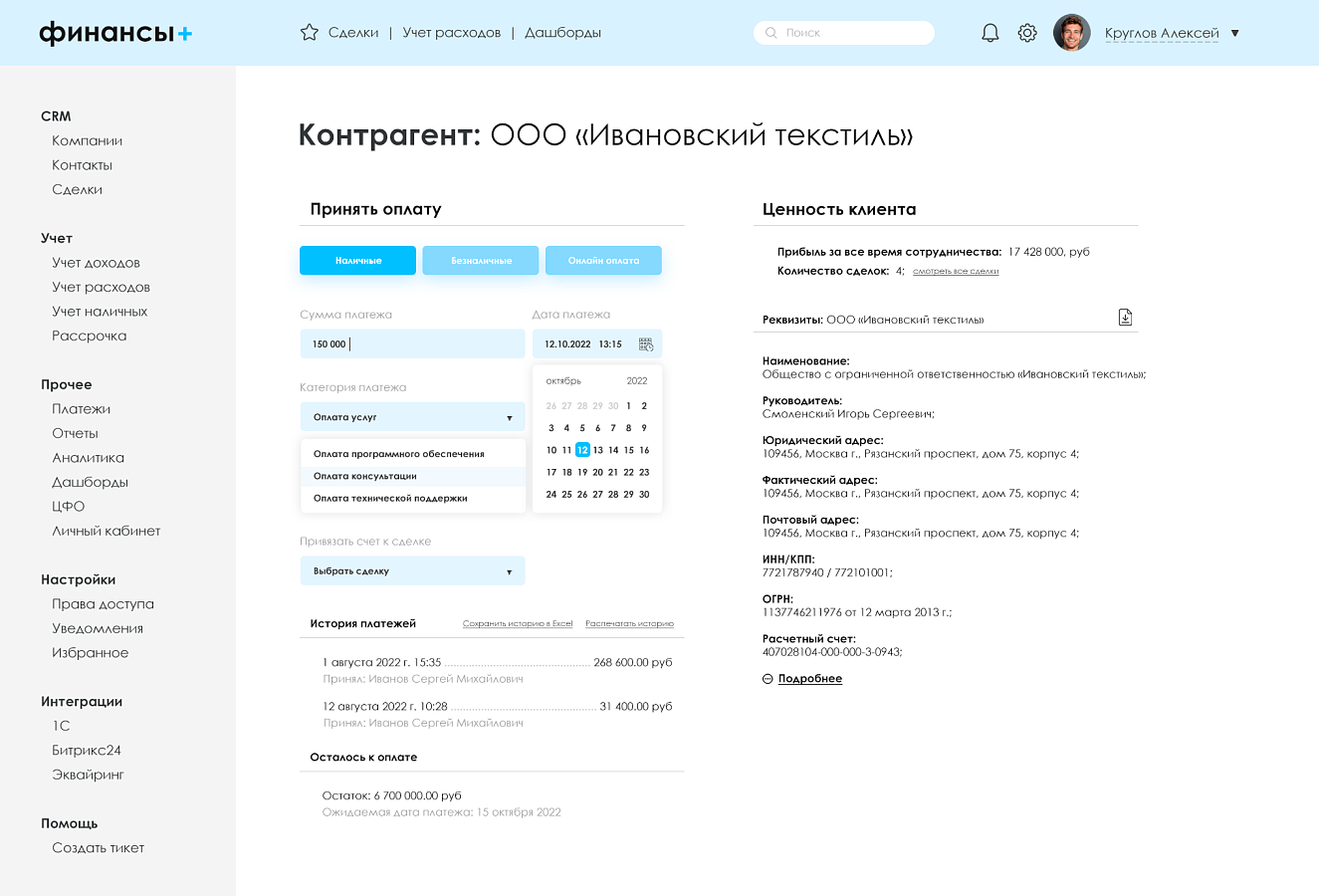Image resolution: width=1319 pixels, height=896 pixels.
Task: Open the Выбрать сделку dropdown
Action: [x=412, y=571]
